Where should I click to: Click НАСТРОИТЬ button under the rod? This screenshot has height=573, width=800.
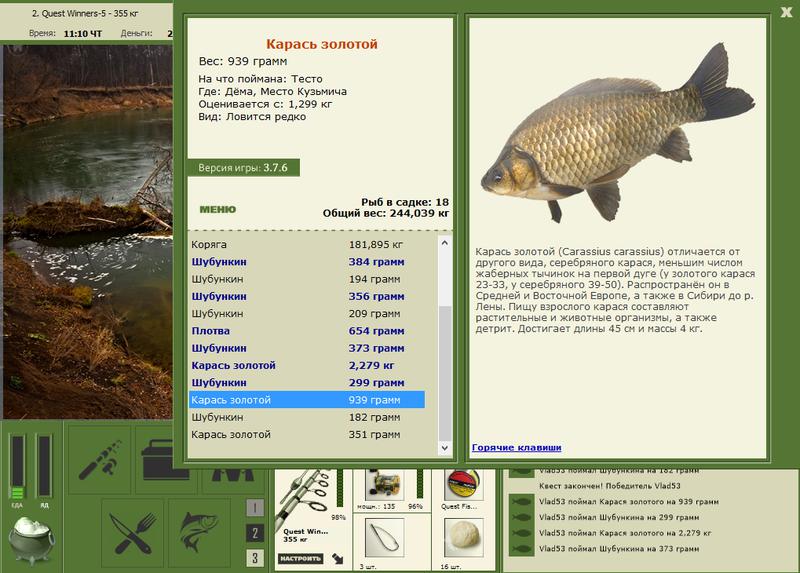point(301,558)
